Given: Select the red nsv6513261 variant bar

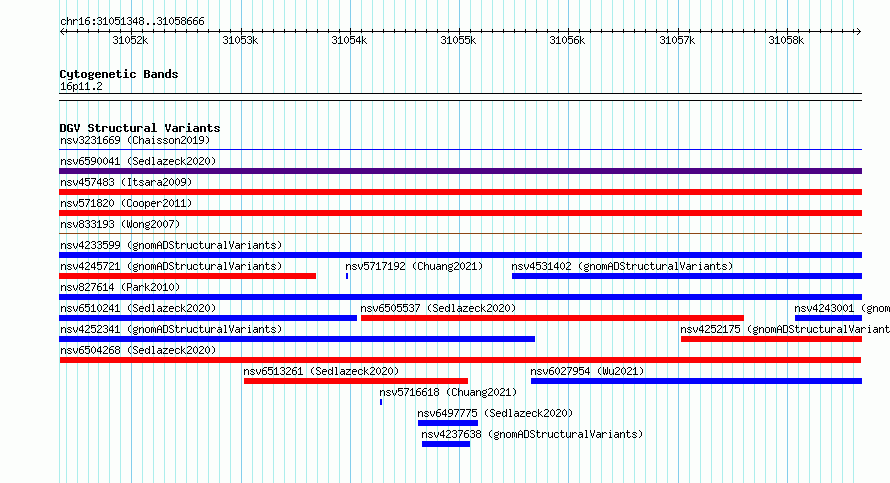Looking at the screenshot, I should click(356, 381).
